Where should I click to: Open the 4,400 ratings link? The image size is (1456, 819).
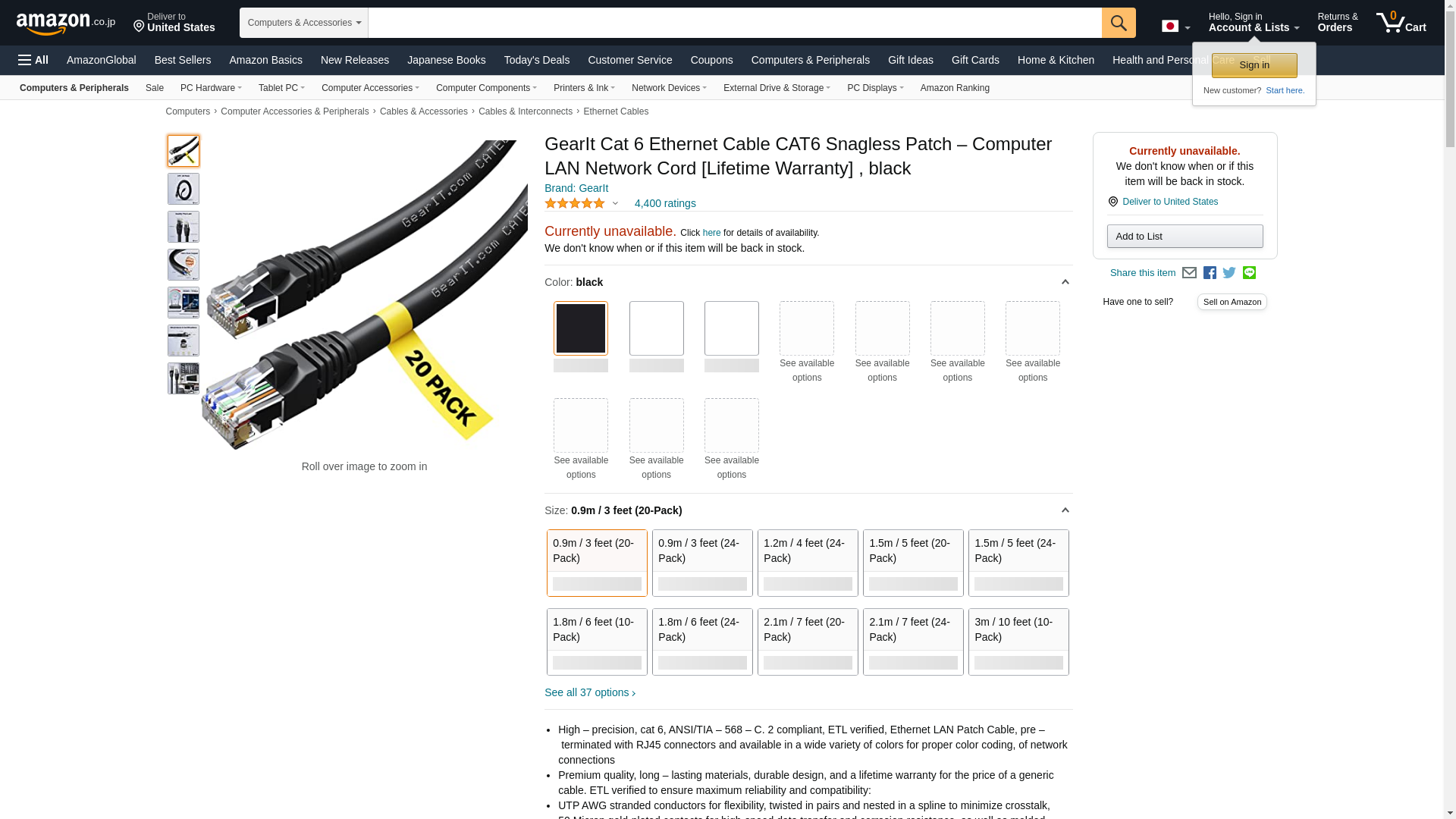(x=665, y=203)
